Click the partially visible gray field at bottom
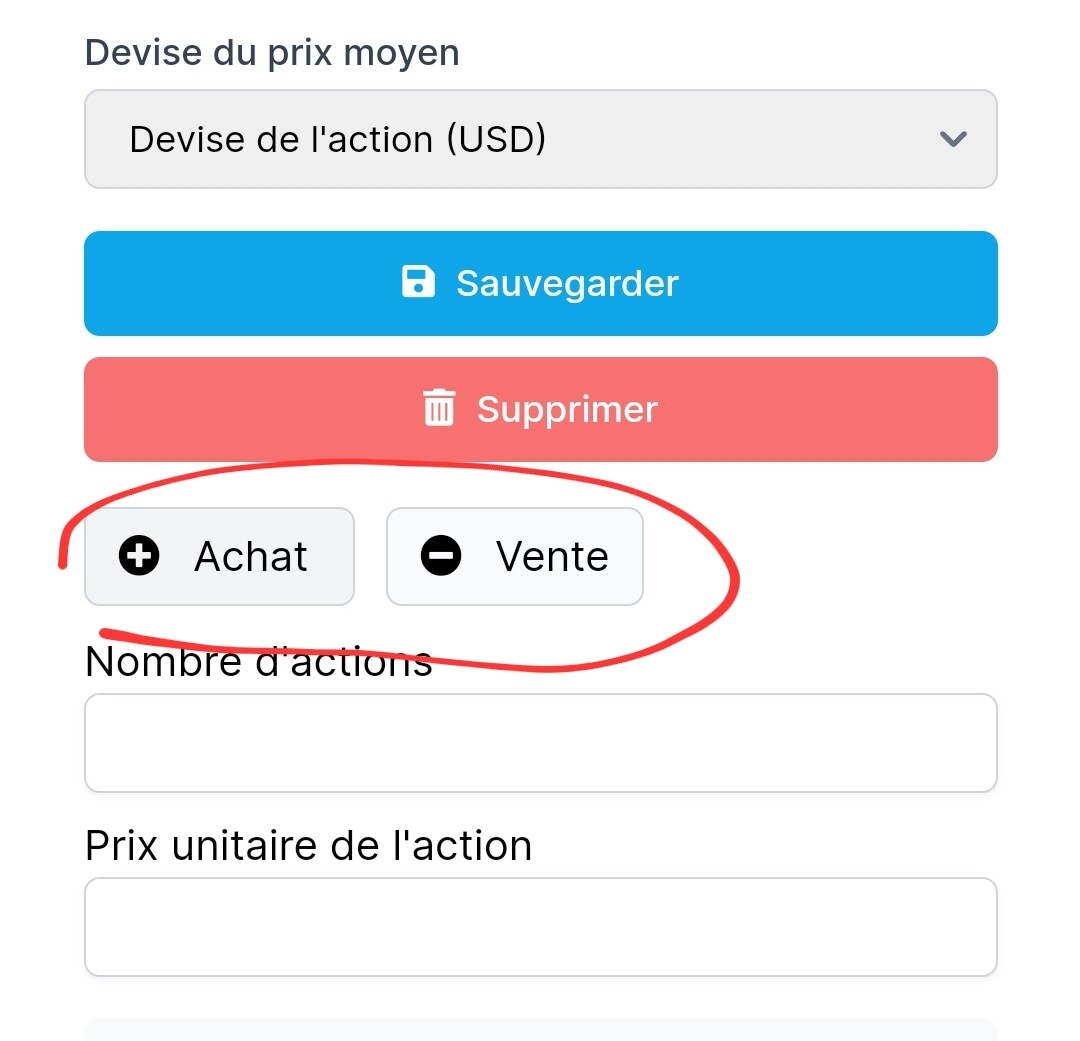Screen dimensions: 1080x1041 pos(540,1030)
